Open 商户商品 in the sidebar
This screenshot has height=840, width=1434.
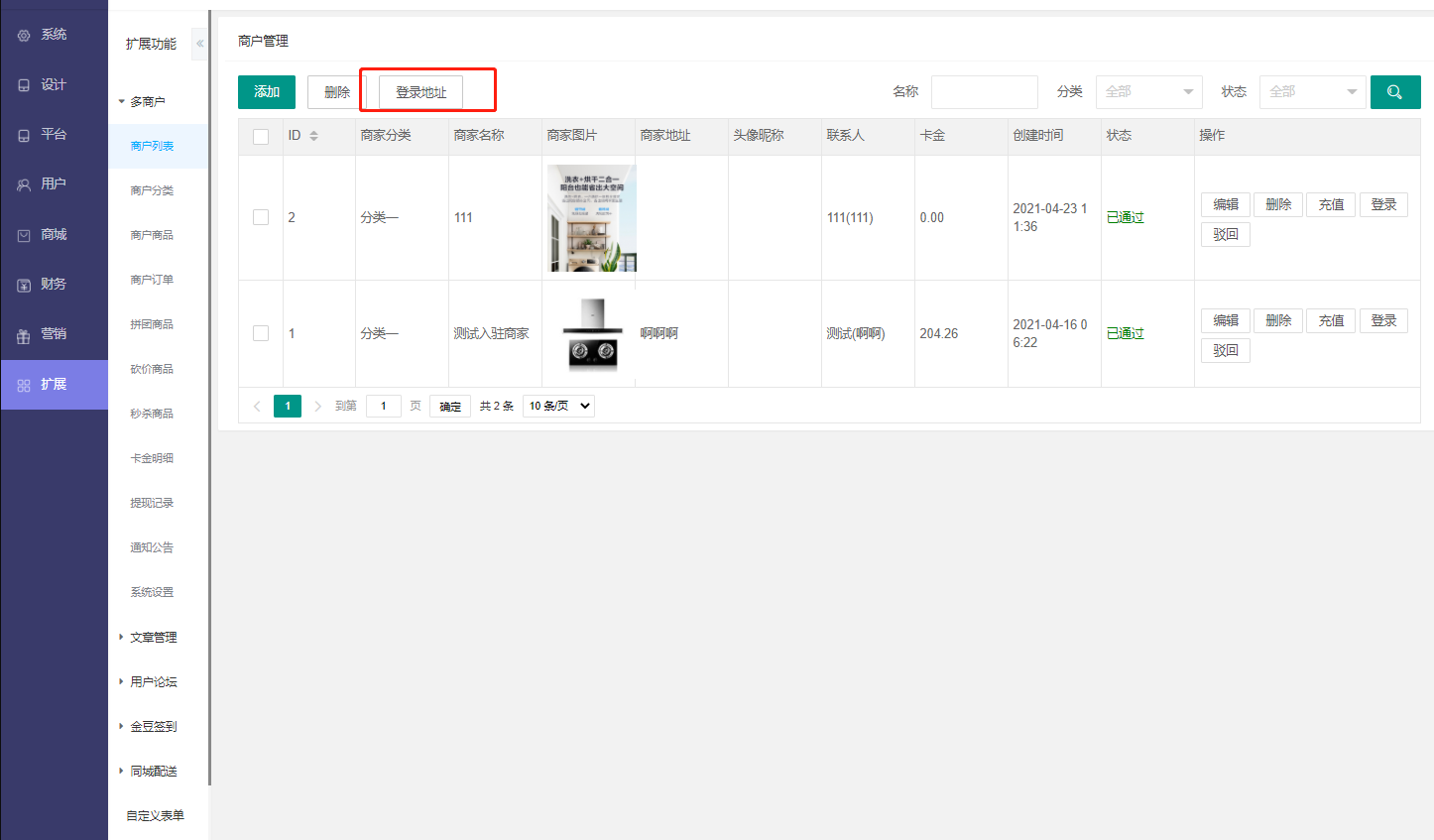pyautogui.click(x=152, y=235)
